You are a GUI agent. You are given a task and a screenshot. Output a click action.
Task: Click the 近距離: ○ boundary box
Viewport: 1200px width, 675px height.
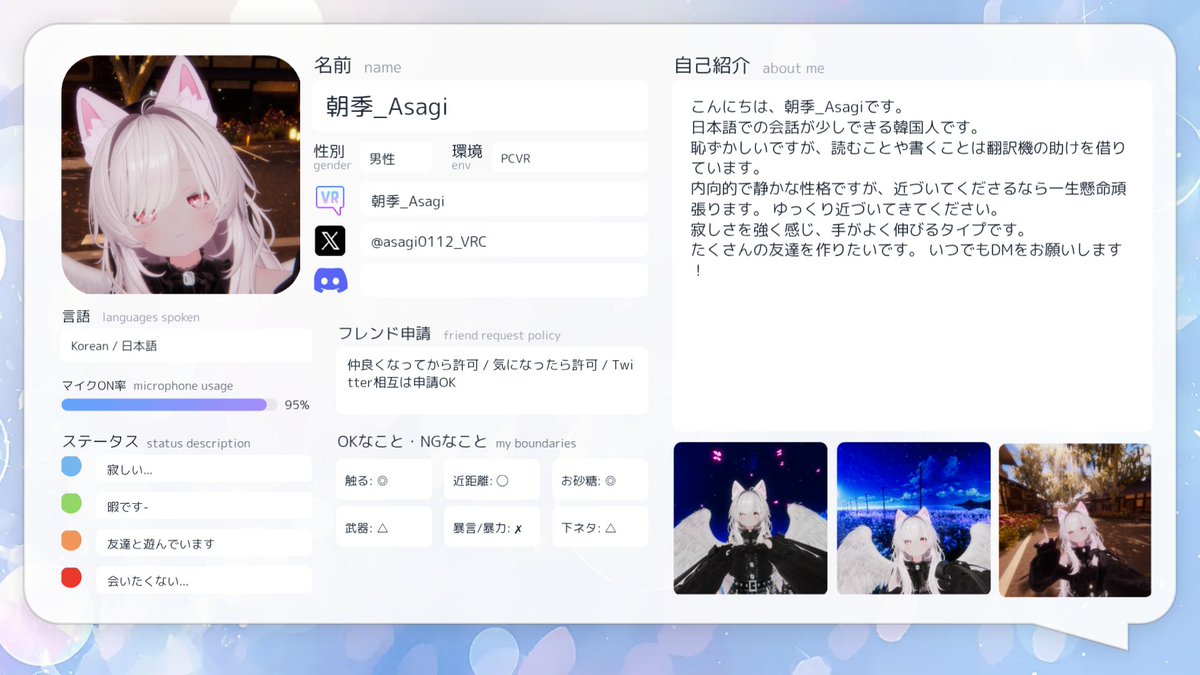tap(492, 480)
